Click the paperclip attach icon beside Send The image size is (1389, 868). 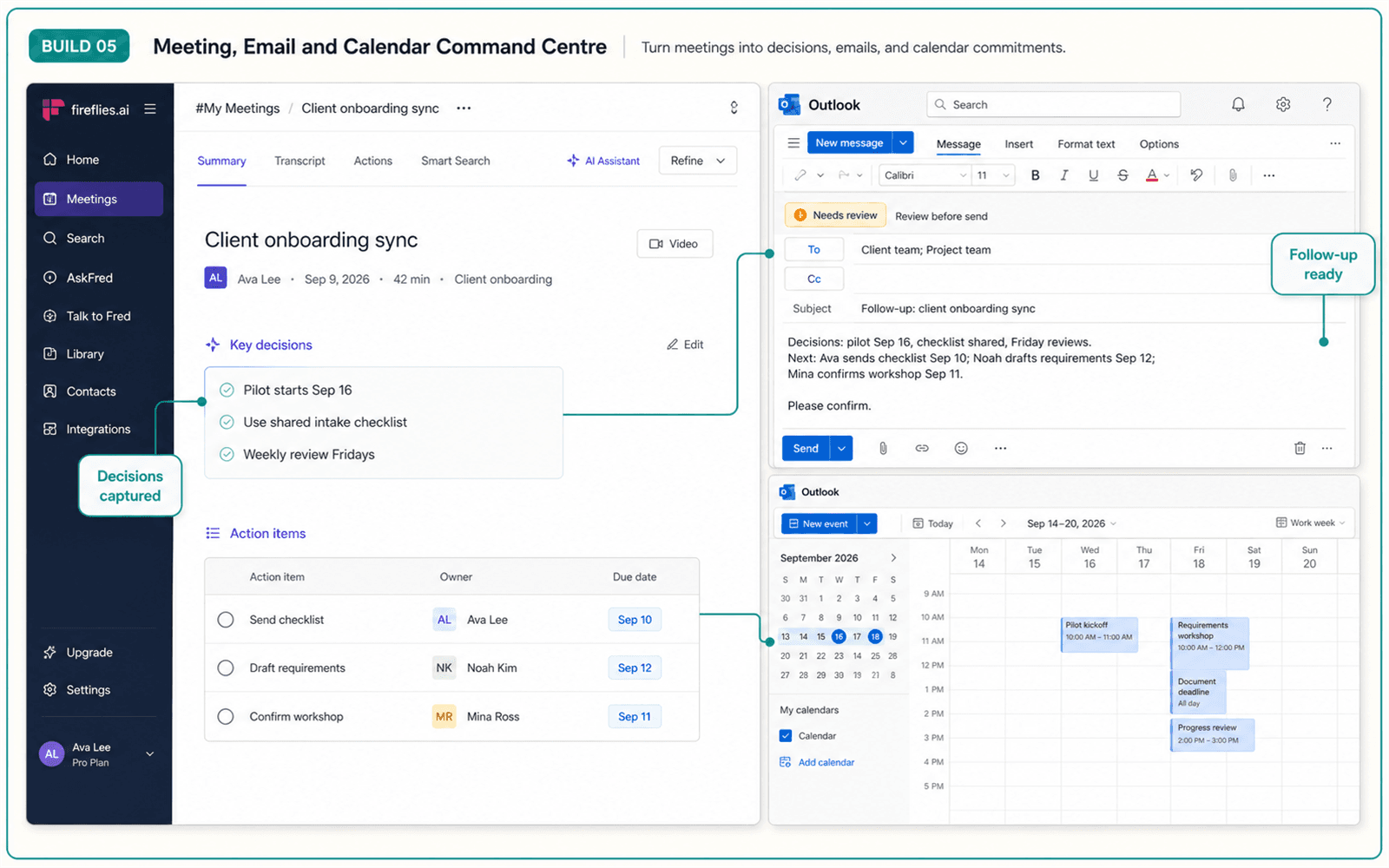tap(883, 448)
